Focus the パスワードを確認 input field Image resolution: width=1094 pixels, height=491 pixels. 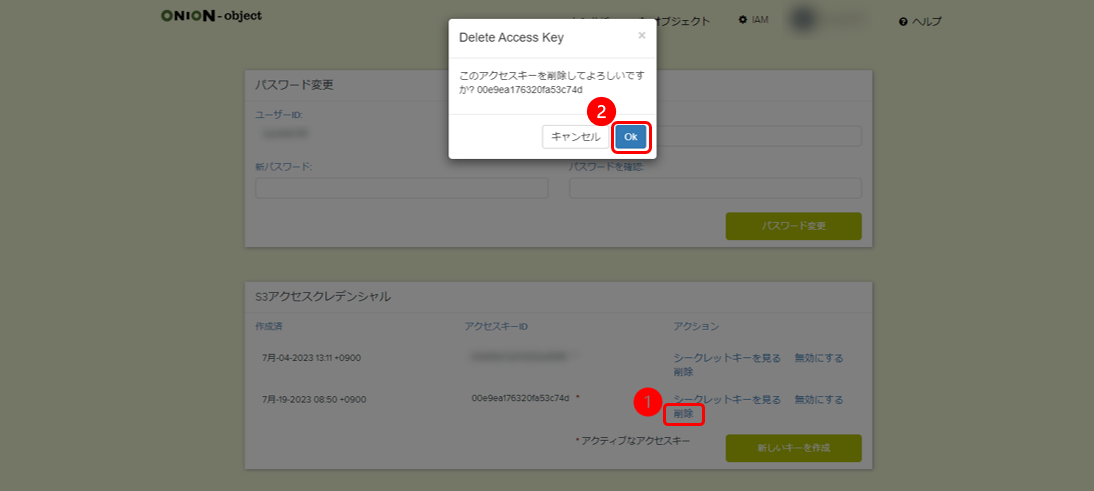715,188
